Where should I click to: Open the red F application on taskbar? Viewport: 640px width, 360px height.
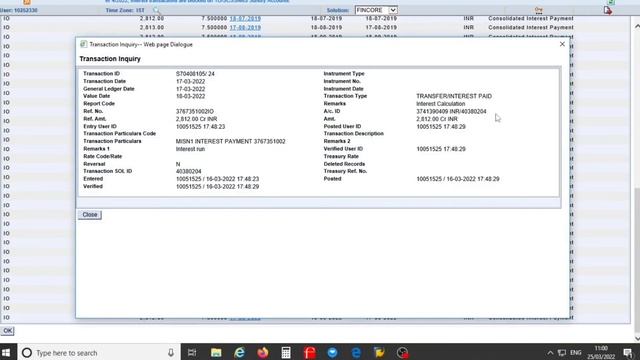309,353
